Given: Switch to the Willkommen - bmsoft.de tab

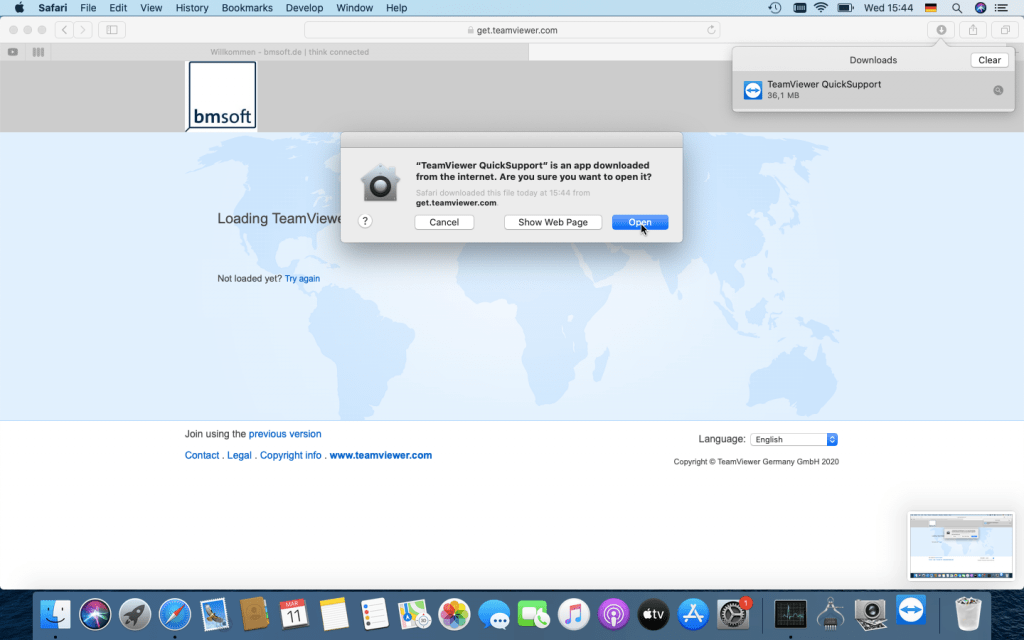Looking at the screenshot, I should 289,52.
